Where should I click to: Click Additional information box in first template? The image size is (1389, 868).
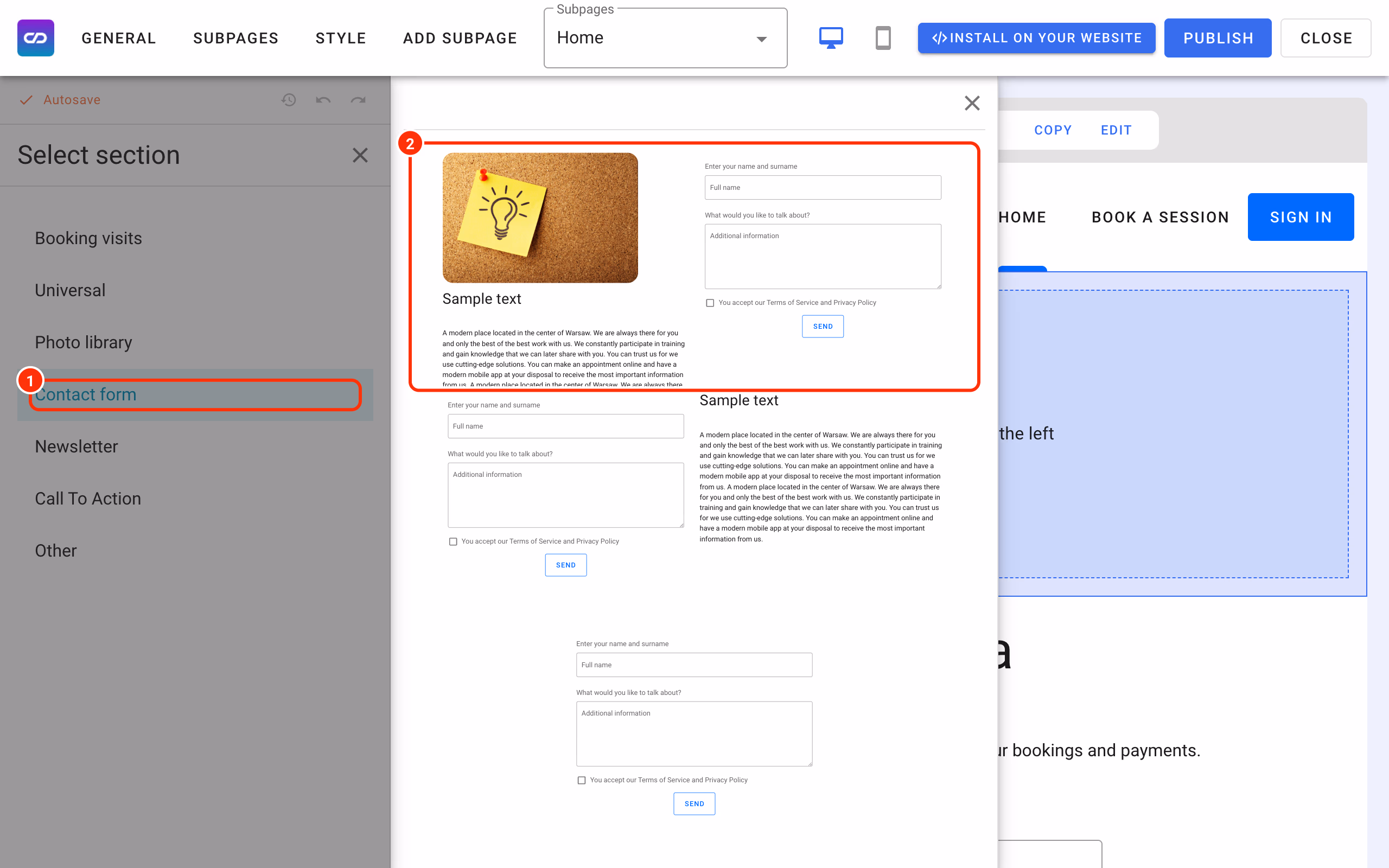click(x=823, y=257)
